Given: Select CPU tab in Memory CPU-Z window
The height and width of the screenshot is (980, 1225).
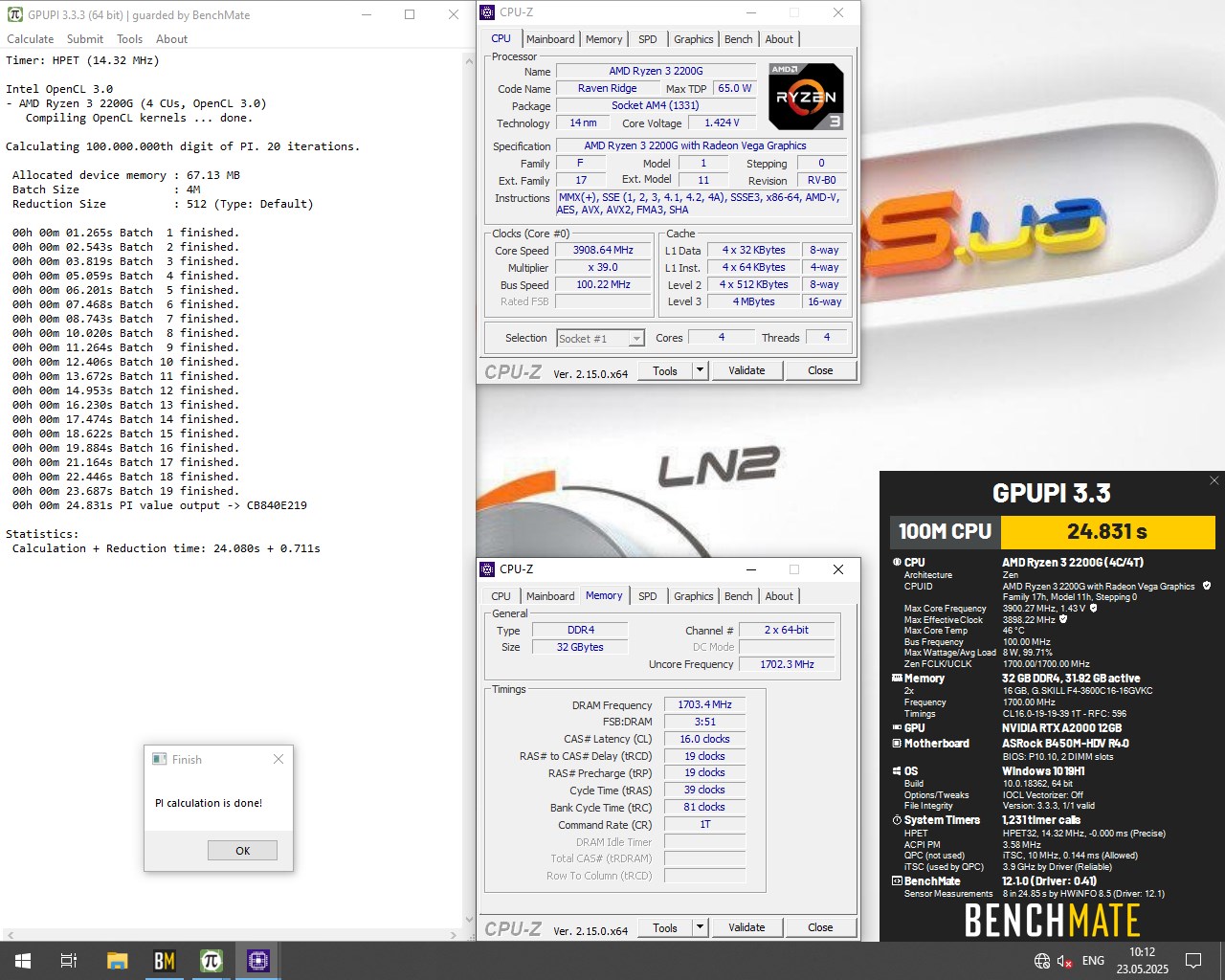Looking at the screenshot, I should coord(501,596).
